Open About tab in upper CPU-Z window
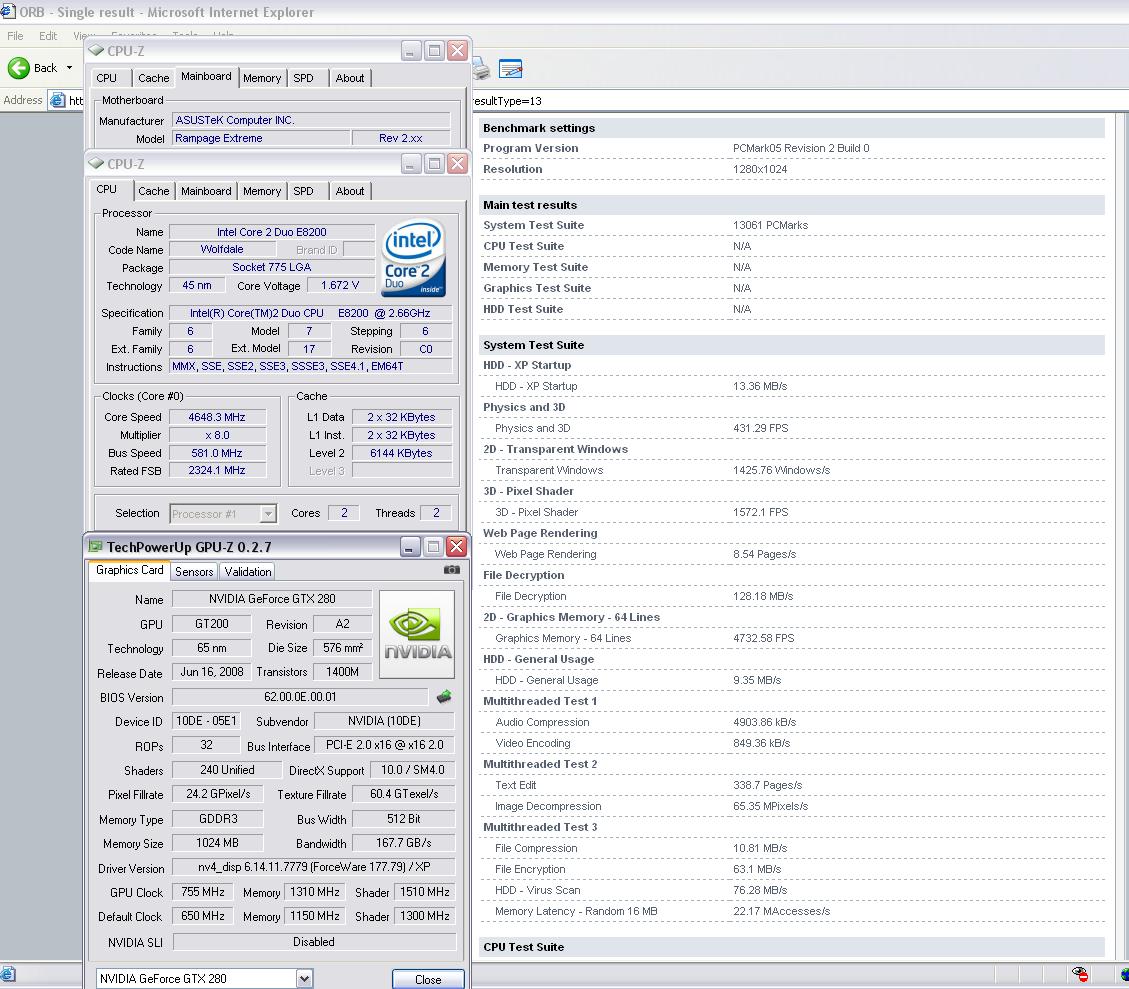This screenshot has width=1129, height=989. 350,78
